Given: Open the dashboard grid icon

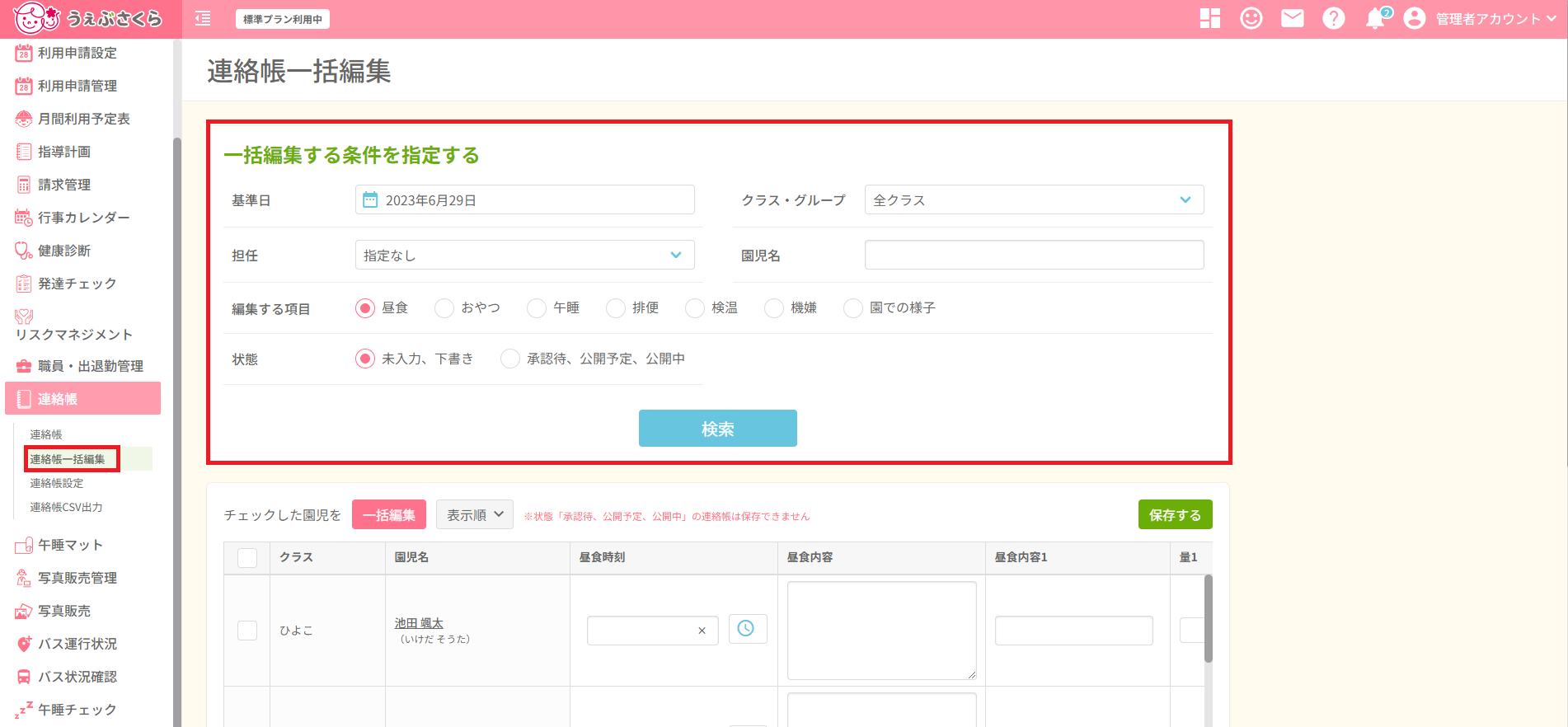Looking at the screenshot, I should tap(1210, 18).
